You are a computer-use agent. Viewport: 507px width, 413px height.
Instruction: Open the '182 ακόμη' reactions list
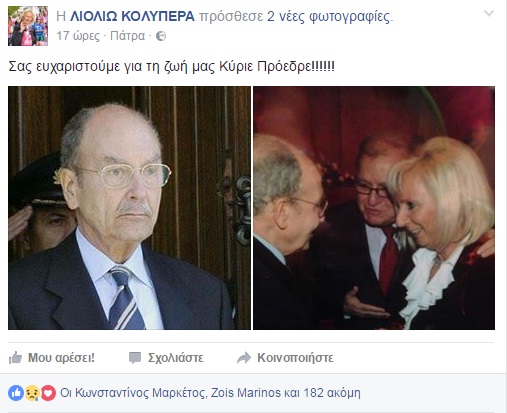(x=332, y=393)
